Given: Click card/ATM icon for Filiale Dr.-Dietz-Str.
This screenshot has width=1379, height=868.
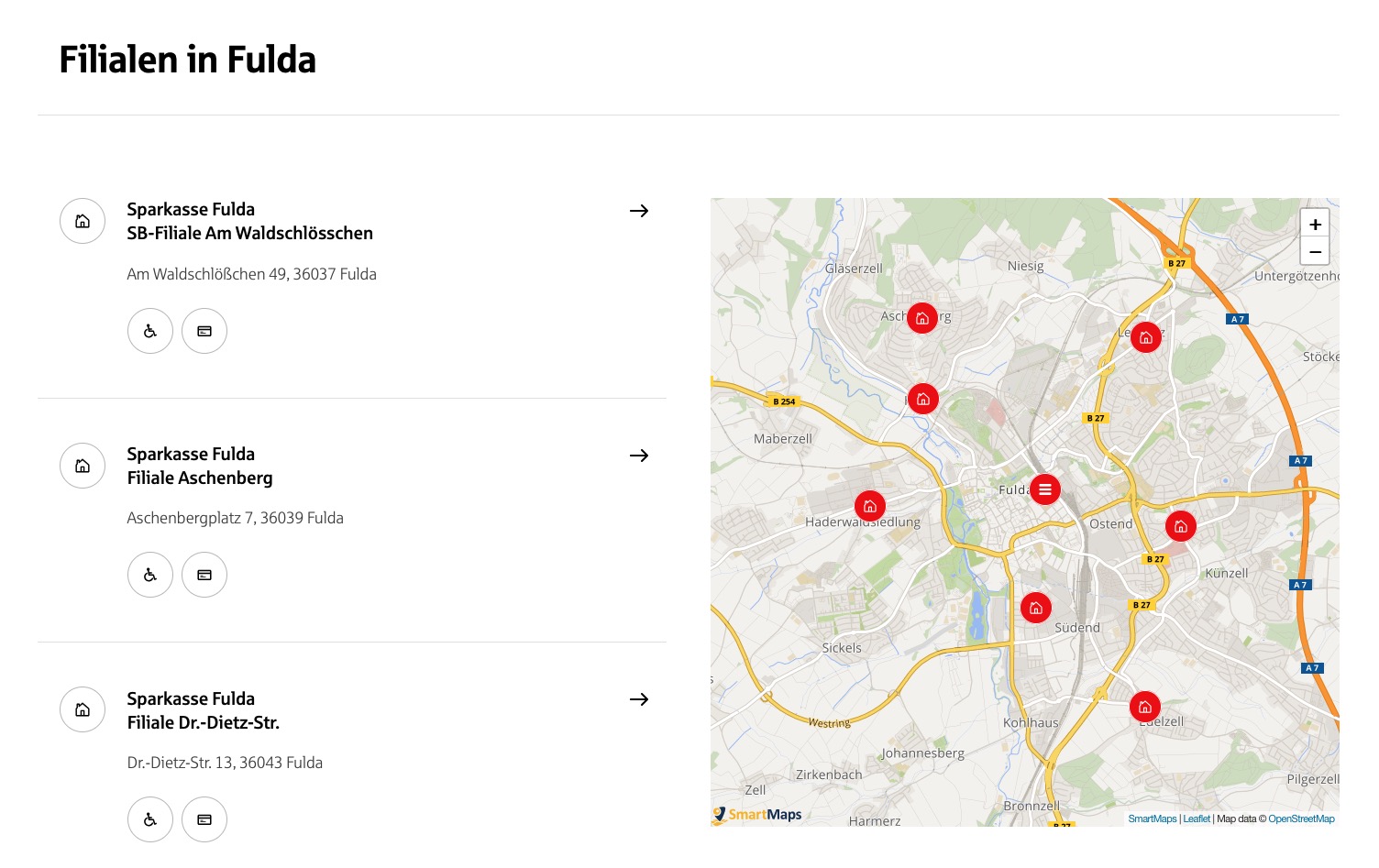Looking at the screenshot, I should point(204,819).
